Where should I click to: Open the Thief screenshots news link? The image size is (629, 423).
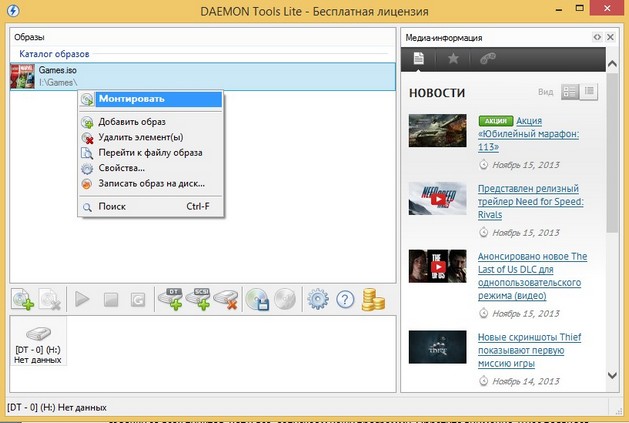[x=529, y=350]
